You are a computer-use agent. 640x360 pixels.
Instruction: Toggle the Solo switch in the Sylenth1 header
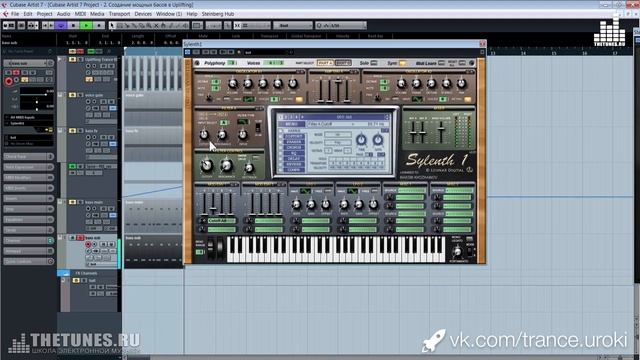pos(373,63)
